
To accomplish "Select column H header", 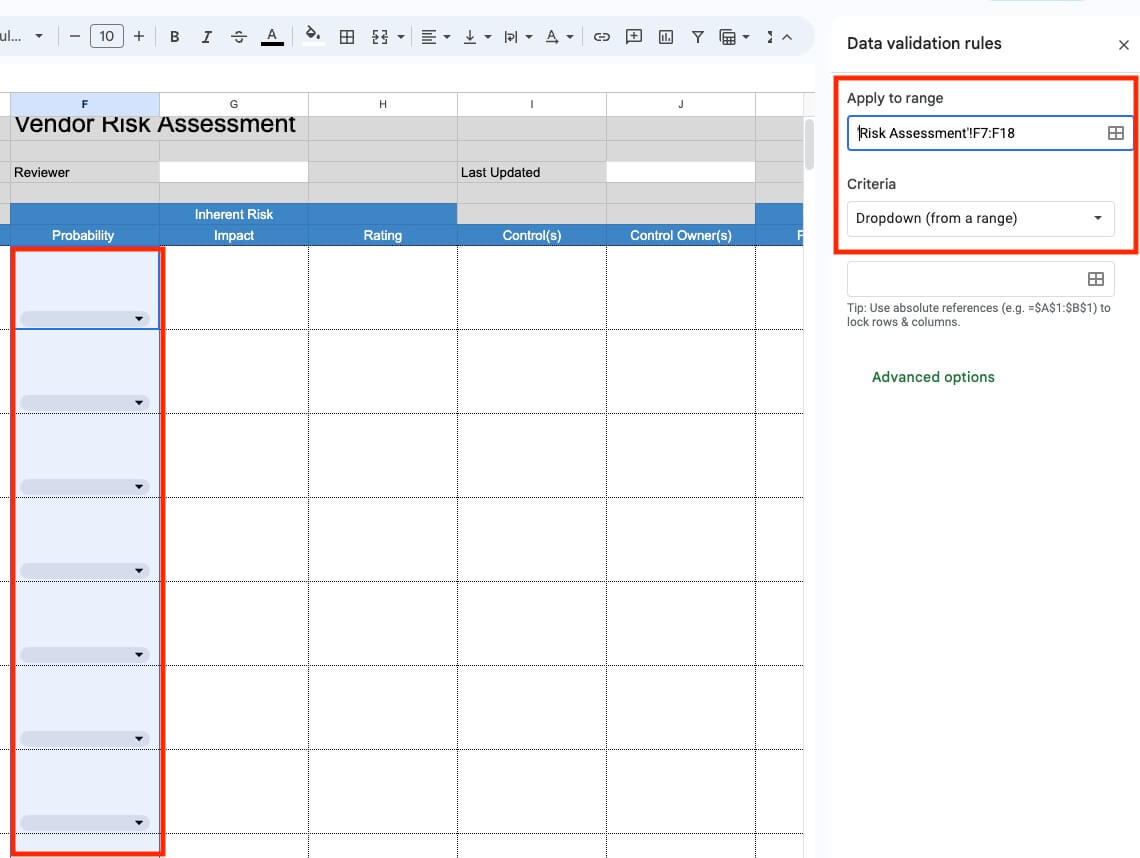I will (383, 104).
